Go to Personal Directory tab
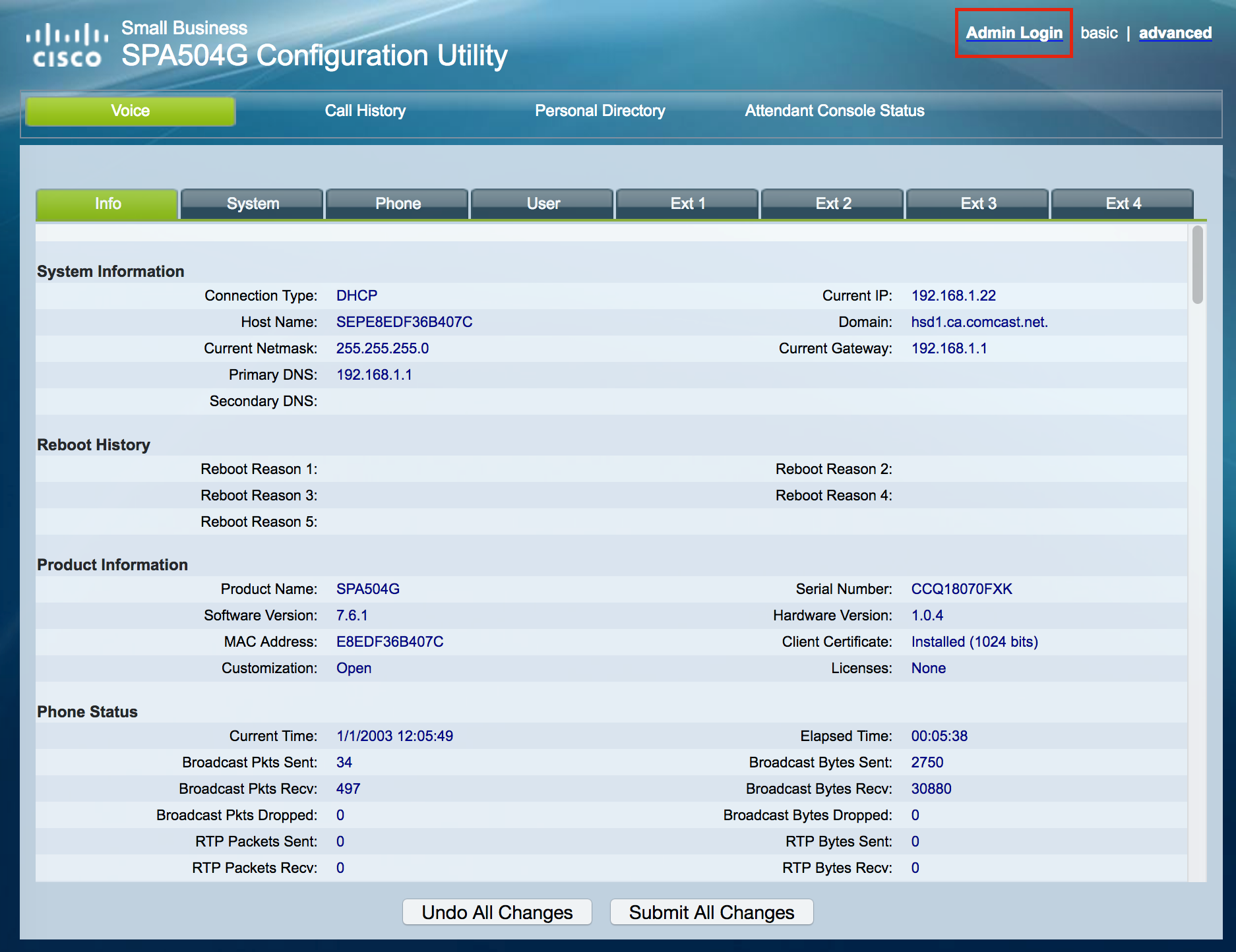This screenshot has width=1236, height=952. (600, 111)
